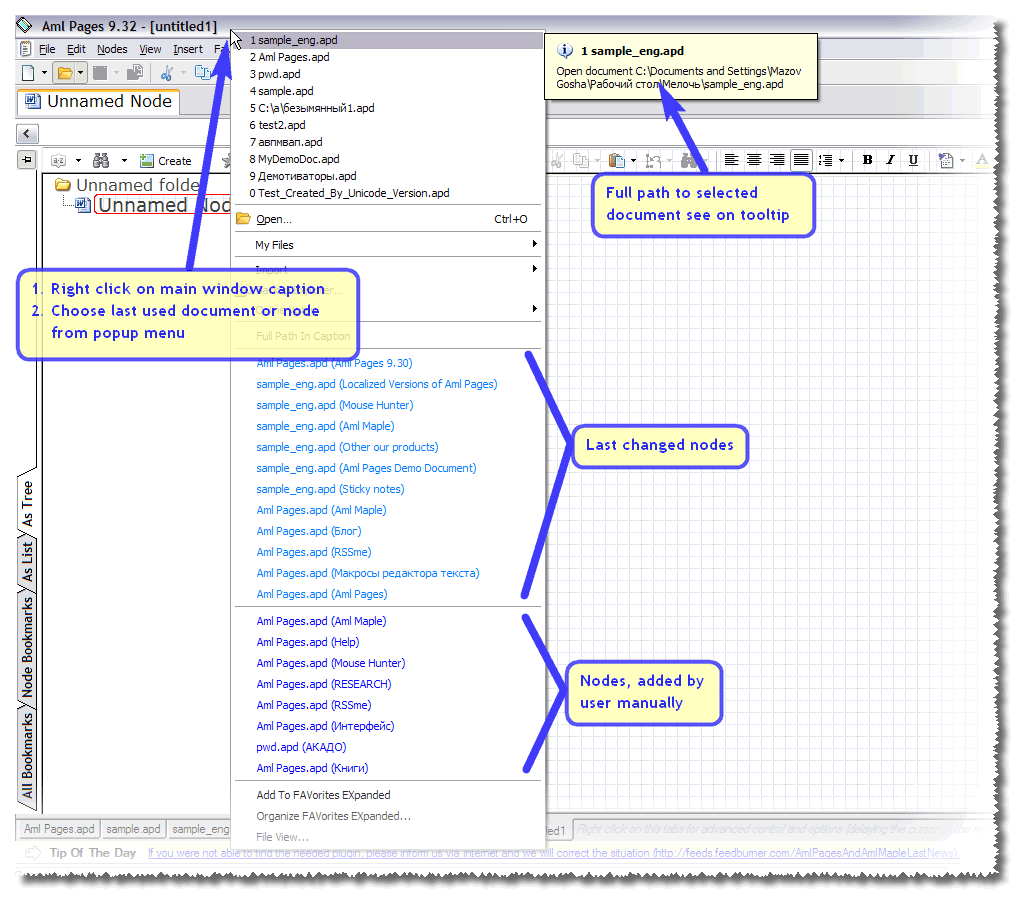The height and width of the screenshot is (899, 1021).
Task: Click the binoculars find icon in tree toolbar
Action: click(101, 160)
